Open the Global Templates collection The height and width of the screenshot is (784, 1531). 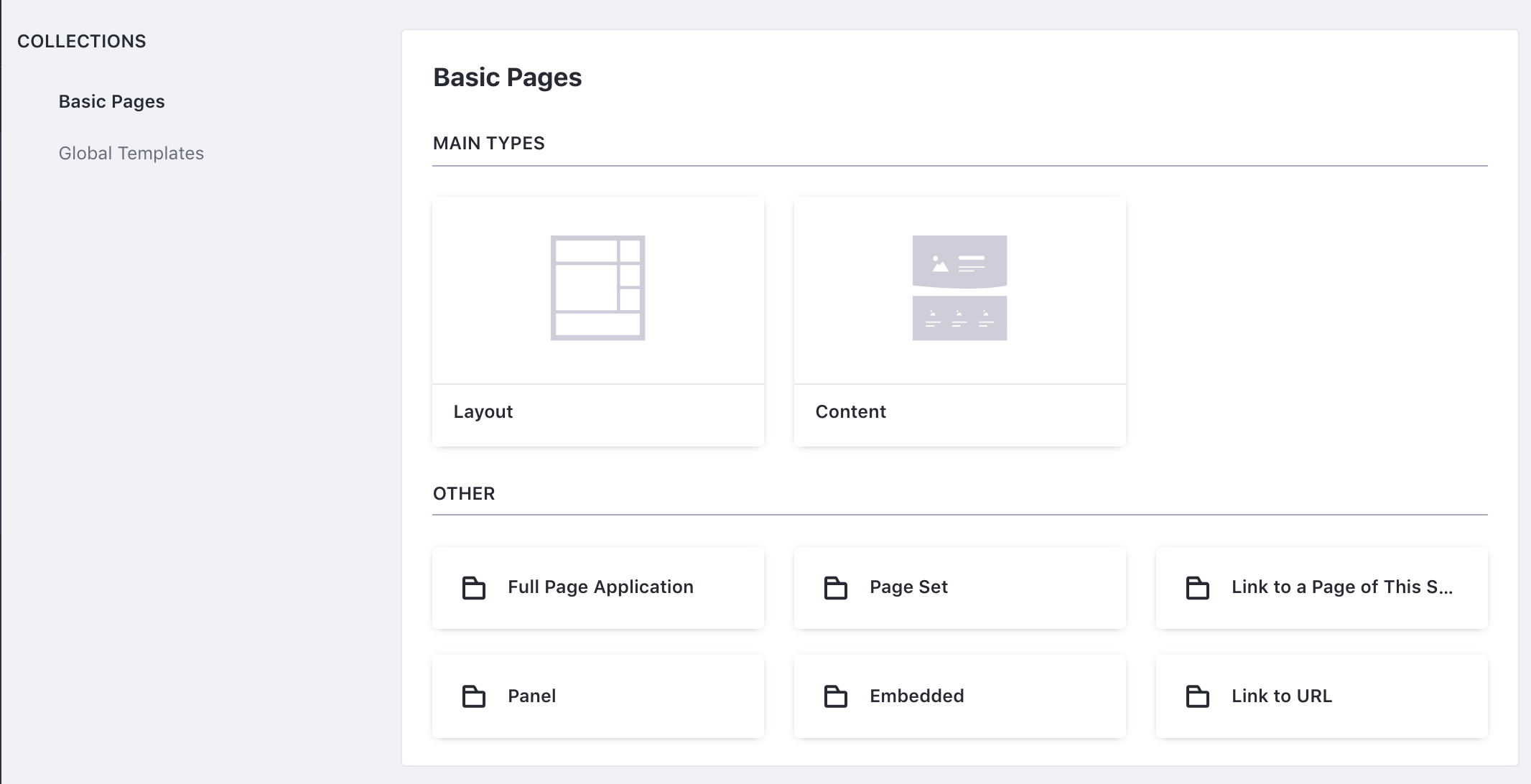131,154
